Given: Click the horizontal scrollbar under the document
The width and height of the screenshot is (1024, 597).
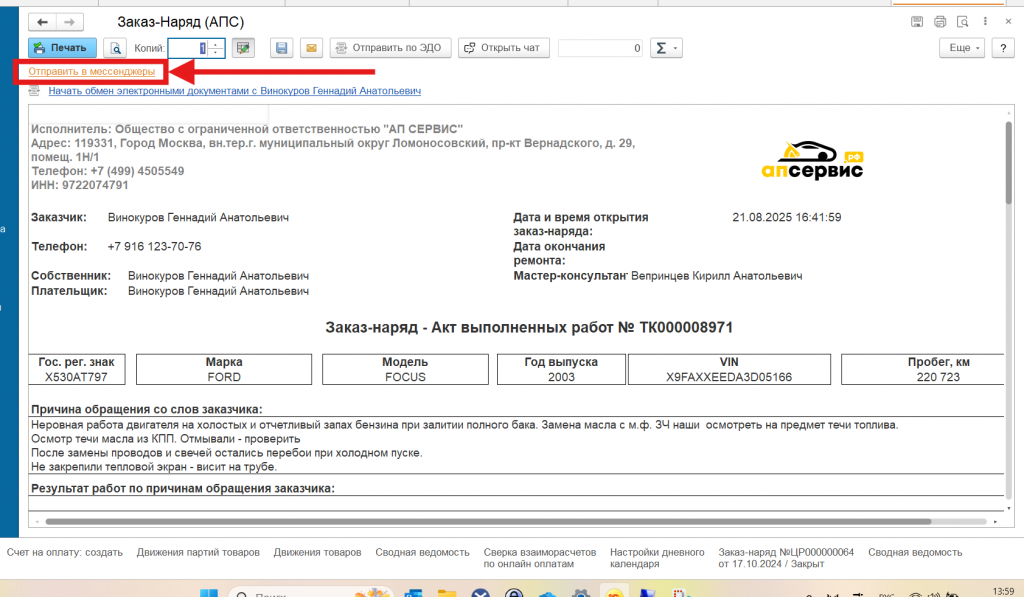Looking at the screenshot, I should point(500,521).
